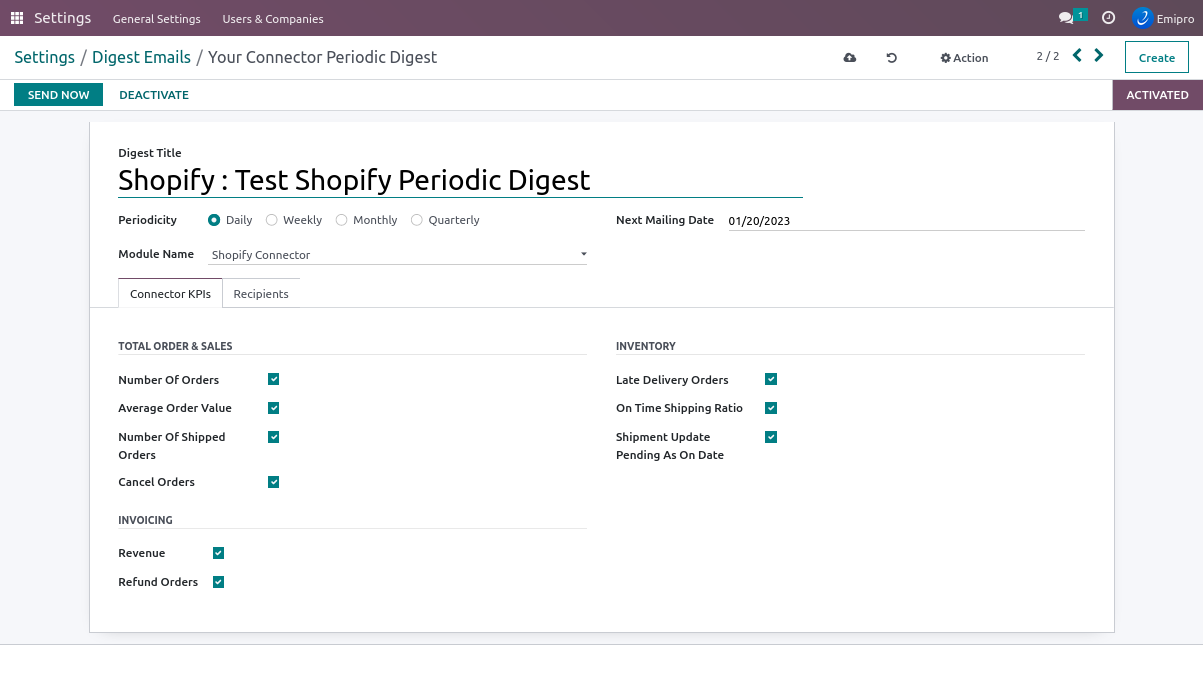Switch to Connector KPIs tab
This screenshot has width=1203, height=691.
click(x=170, y=294)
